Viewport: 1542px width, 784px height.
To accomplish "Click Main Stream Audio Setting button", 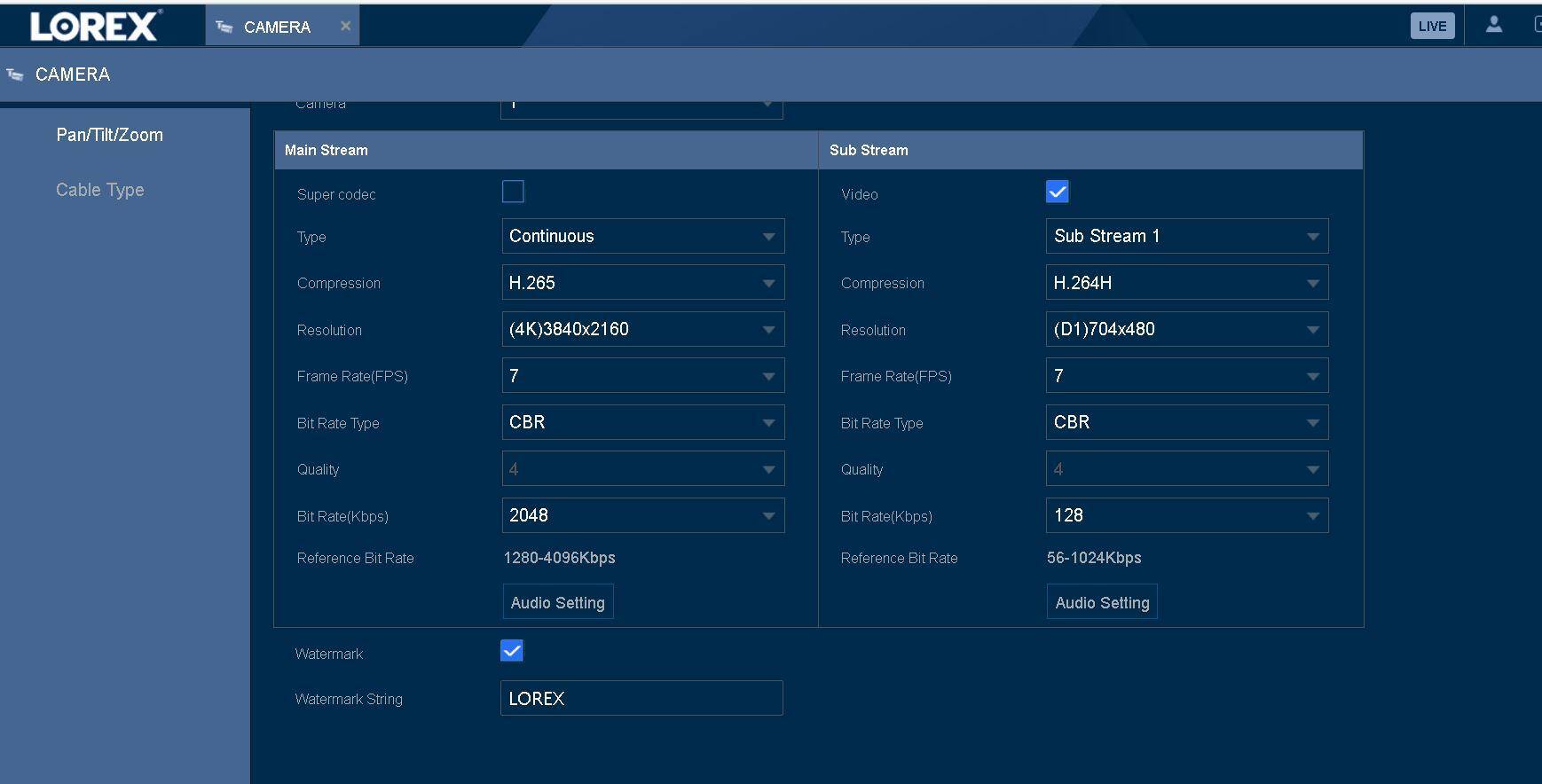I will [x=557, y=602].
